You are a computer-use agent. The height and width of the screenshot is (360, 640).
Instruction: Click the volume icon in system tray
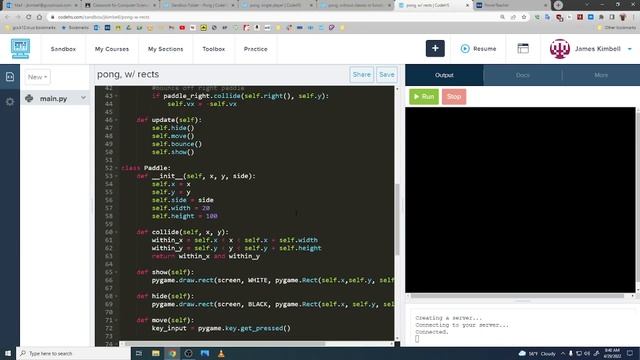click(587, 353)
